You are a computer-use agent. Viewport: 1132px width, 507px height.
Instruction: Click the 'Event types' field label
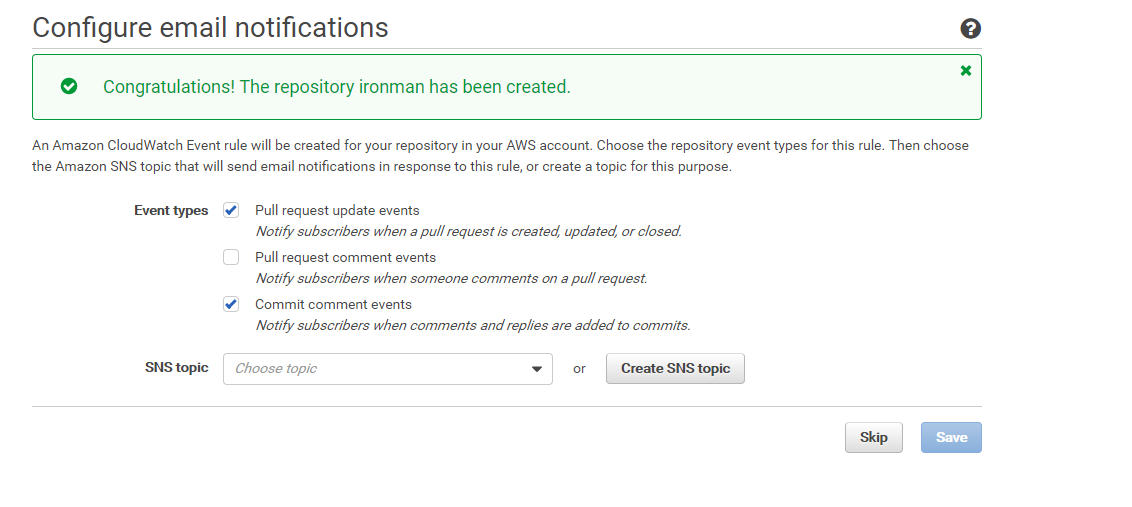[171, 211]
